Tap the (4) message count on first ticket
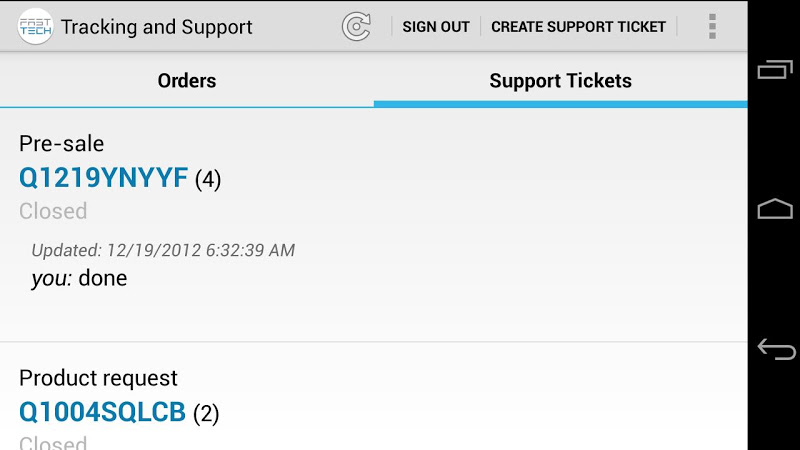This screenshot has width=800, height=450. coord(208,180)
